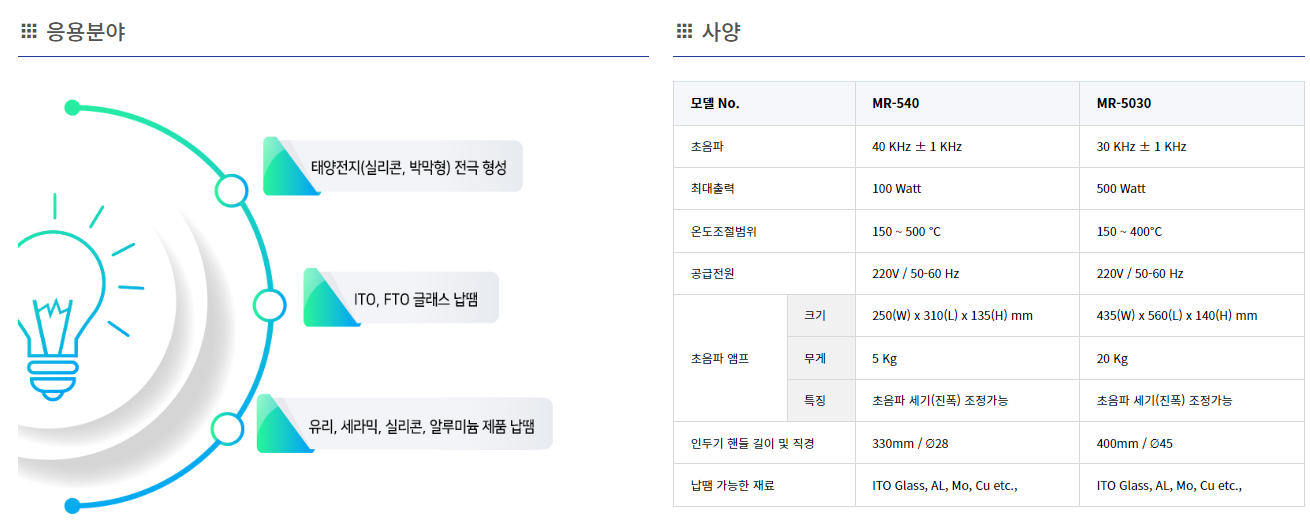The height and width of the screenshot is (530, 1310).
Task: Click the grid icon beside 응용분야 heading
Action: [x=29, y=31]
